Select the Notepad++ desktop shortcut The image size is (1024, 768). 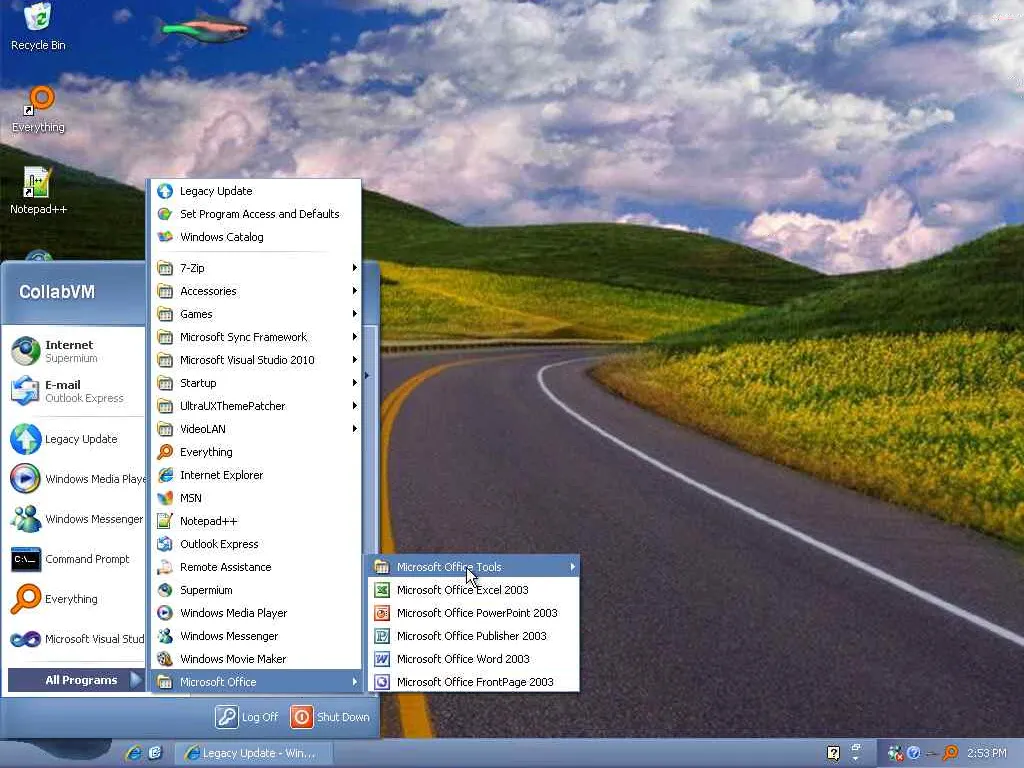click(38, 191)
